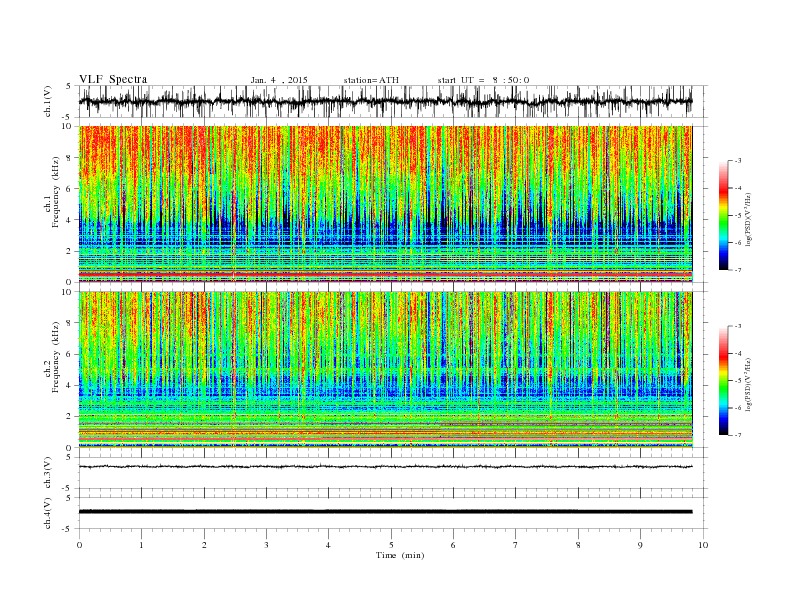
Task: Click the ch.2 spectrogram panel
Action: [x=385, y=370]
